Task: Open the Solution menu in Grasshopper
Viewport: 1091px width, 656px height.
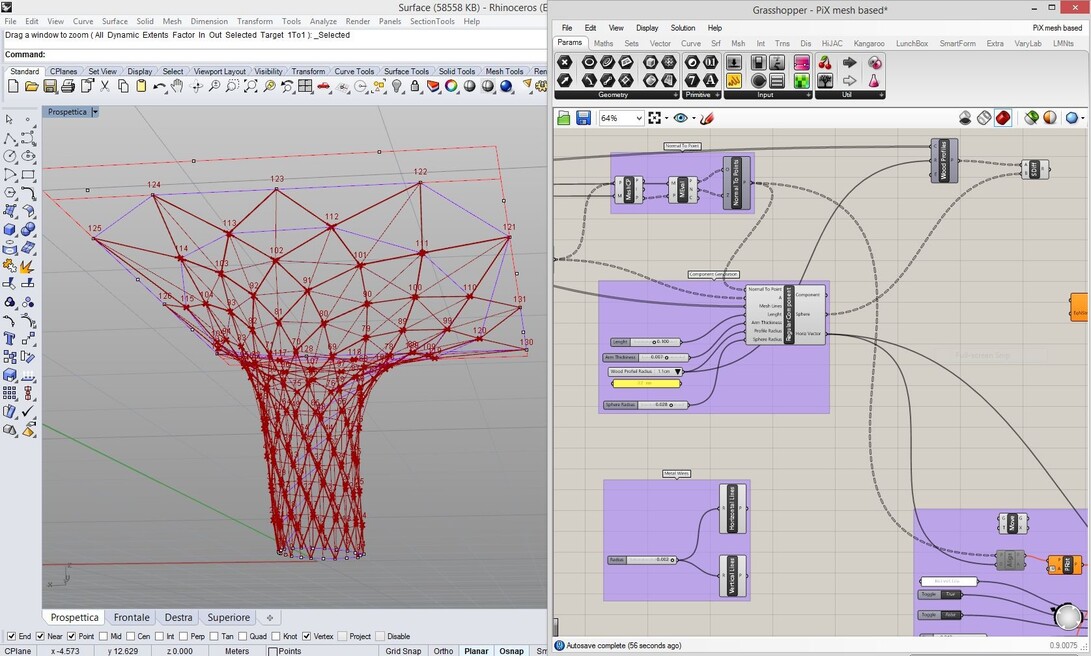Action: pyautogui.click(x=683, y=27)
